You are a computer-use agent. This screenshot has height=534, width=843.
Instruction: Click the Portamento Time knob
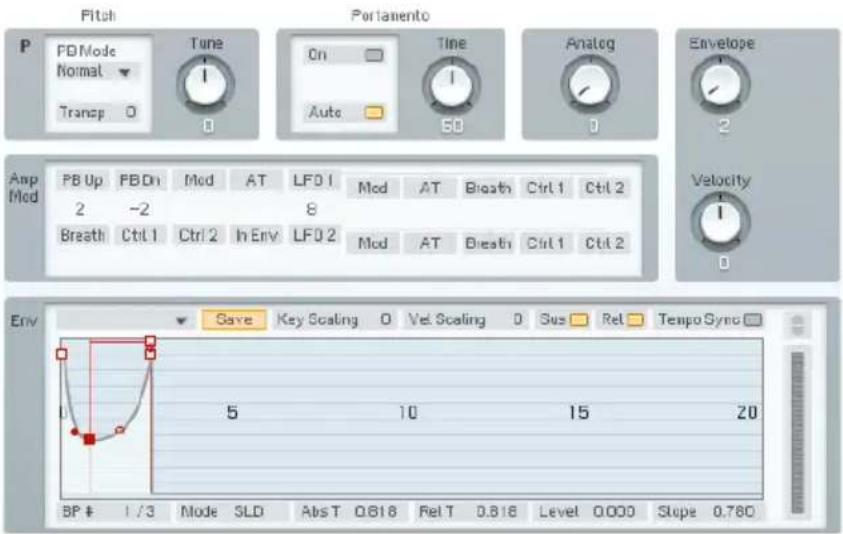pyautogui.click(x=452, y=84)
